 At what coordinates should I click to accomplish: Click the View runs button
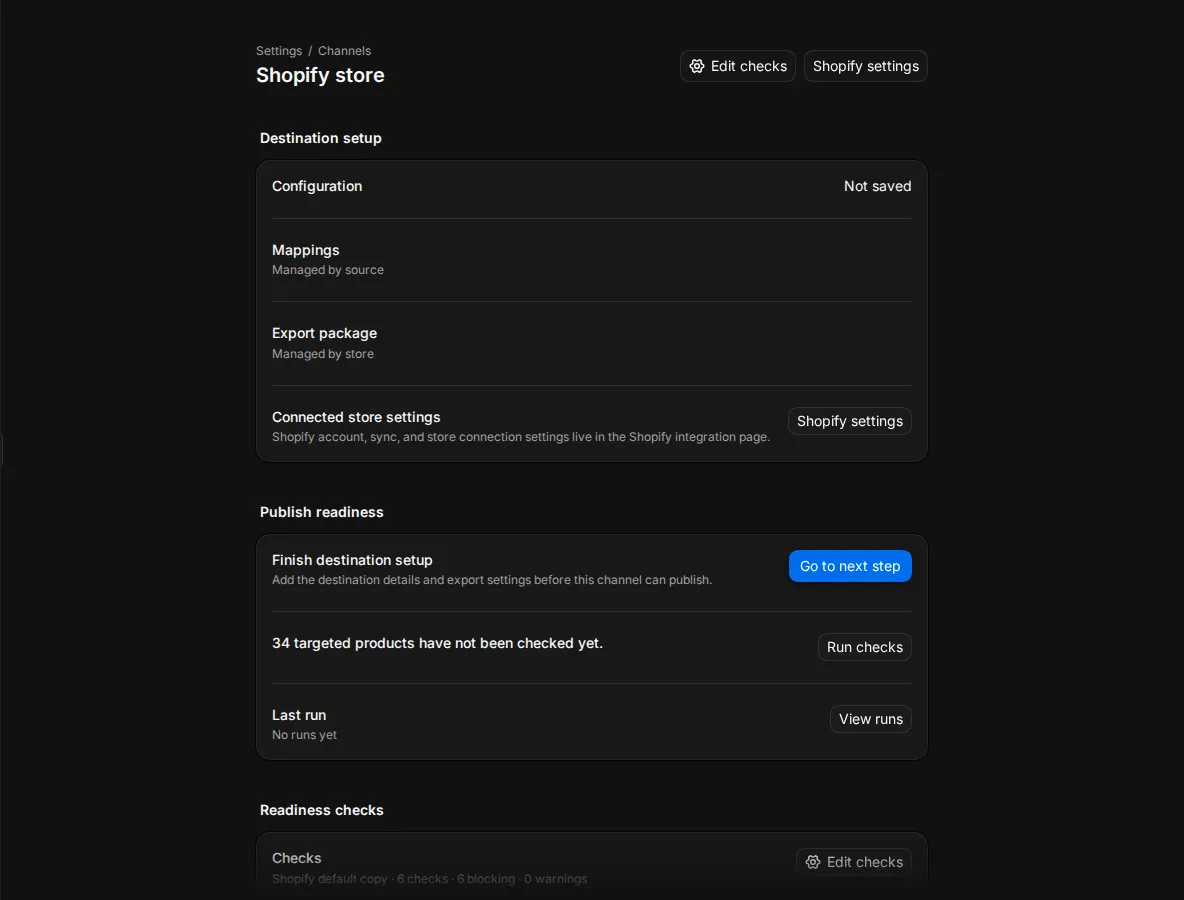point(871,719)
